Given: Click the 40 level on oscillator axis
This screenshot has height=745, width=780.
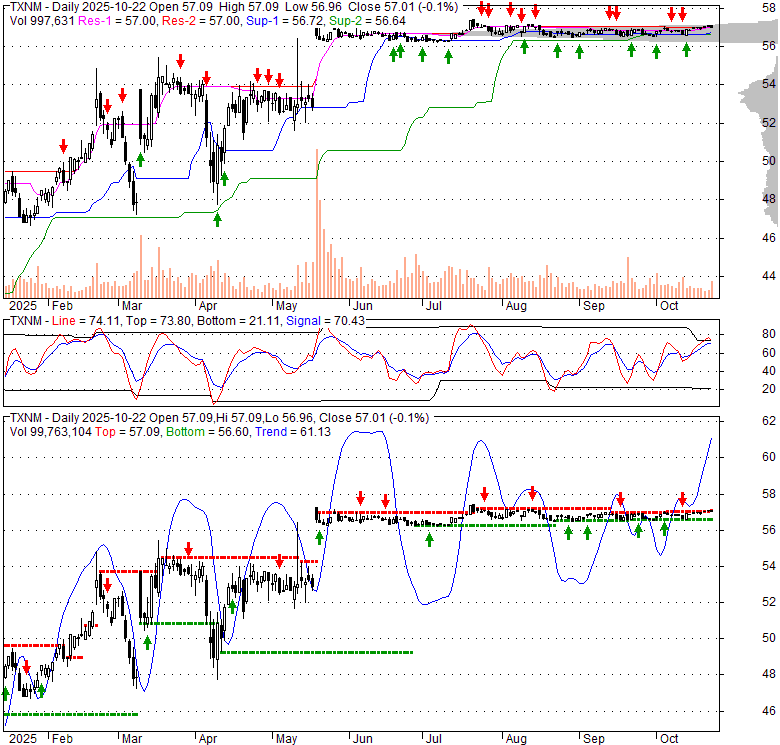Looking at the screenshot, I should [769, 371].
